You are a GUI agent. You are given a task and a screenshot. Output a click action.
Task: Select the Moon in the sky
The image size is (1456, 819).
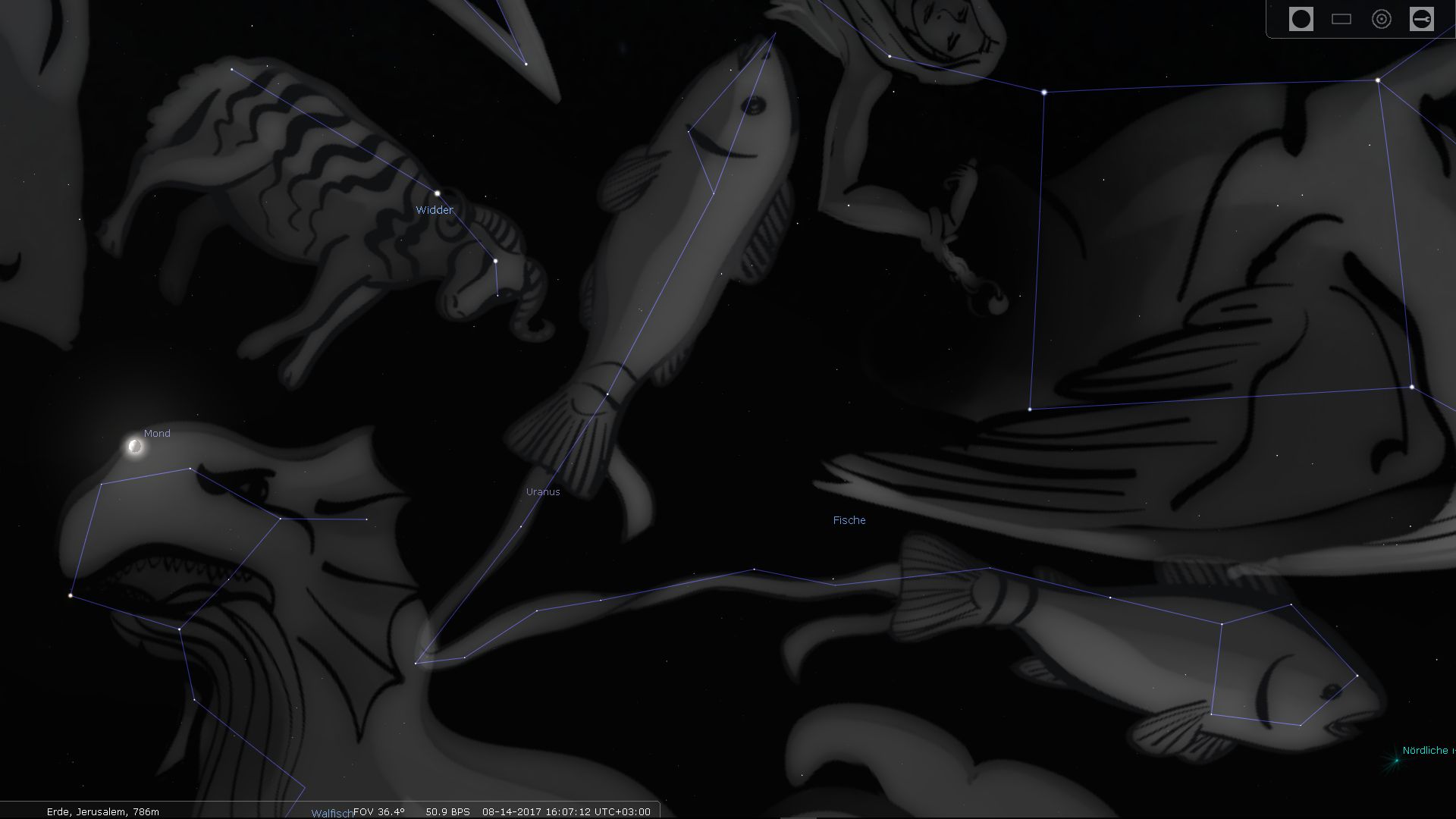[x=136, y=447]
